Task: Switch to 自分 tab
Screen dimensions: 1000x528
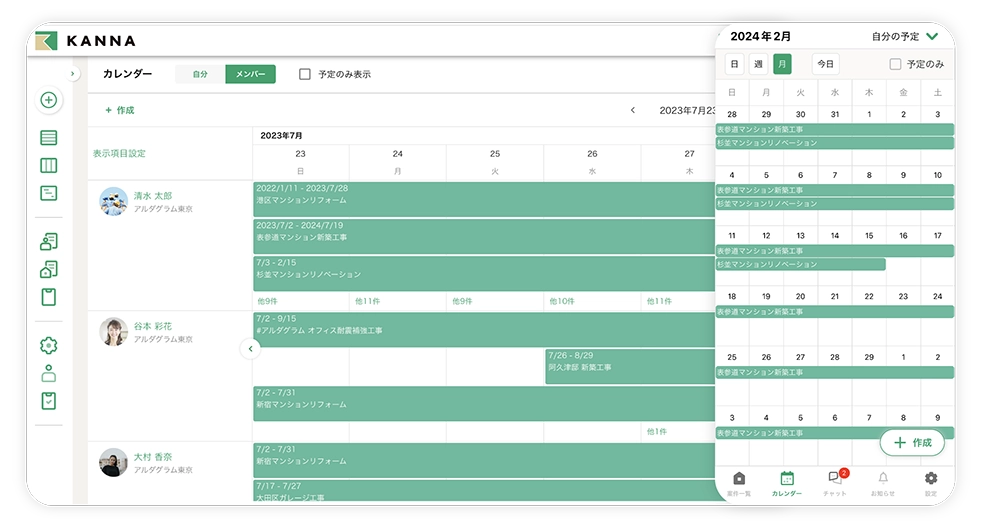Action: click(x=200, y=74)
